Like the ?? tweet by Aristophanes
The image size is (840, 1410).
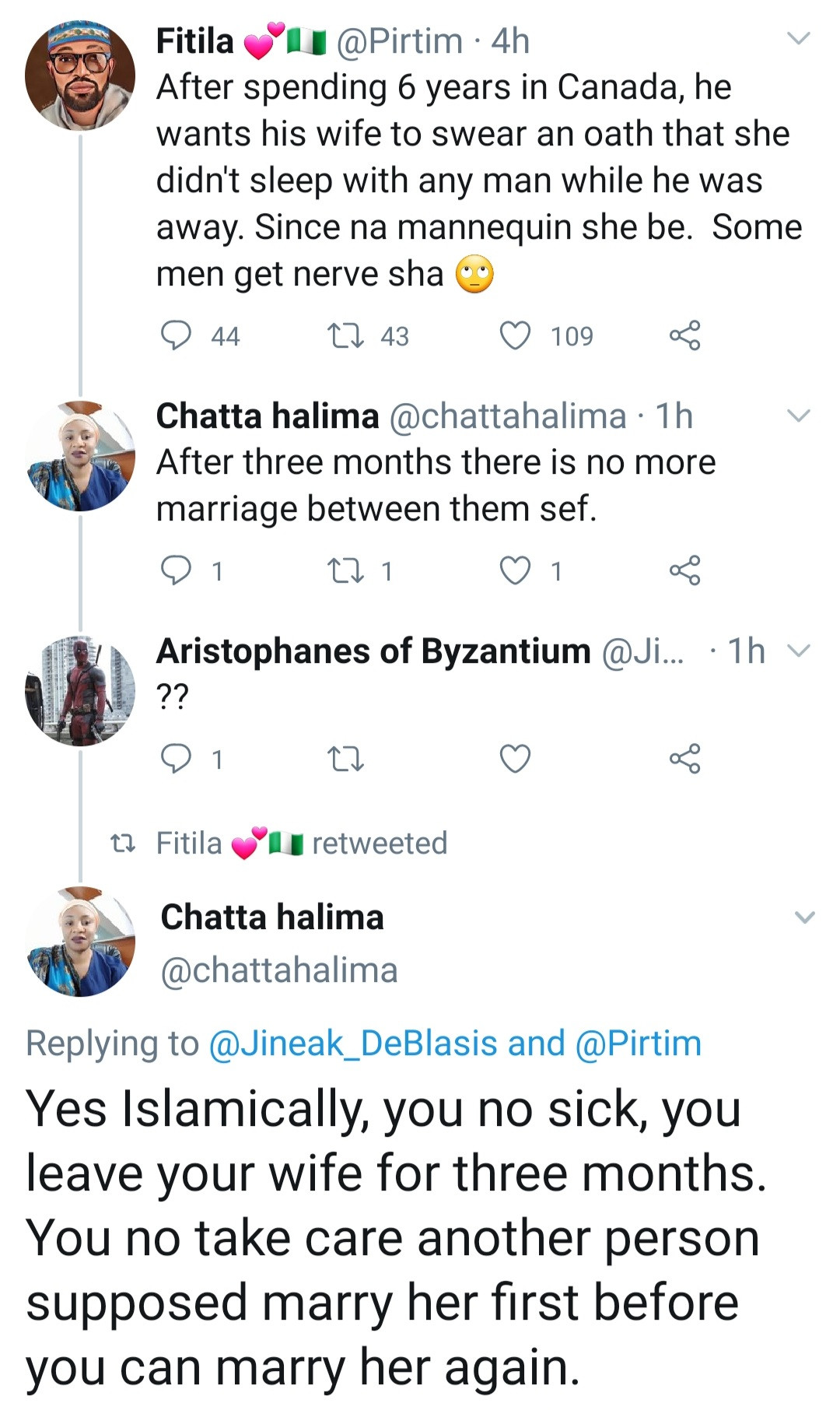515,759
